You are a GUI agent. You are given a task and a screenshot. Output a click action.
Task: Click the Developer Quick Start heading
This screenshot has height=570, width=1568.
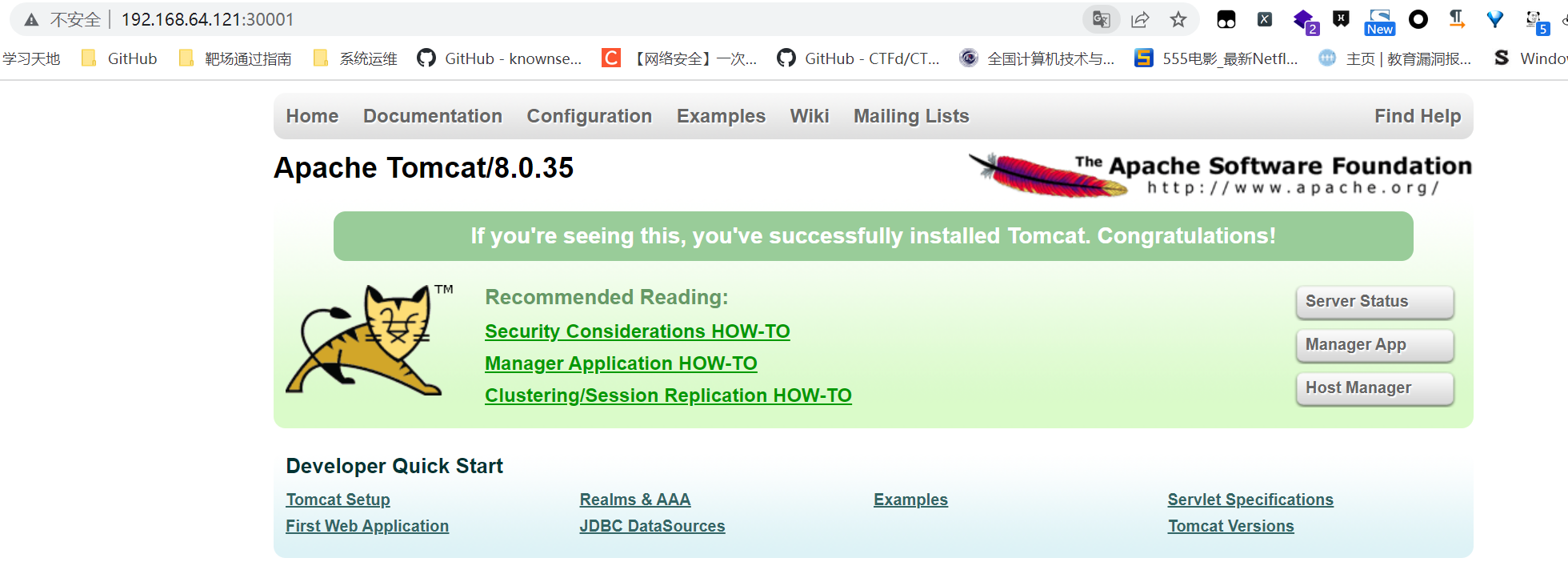(x=394, y=466)
